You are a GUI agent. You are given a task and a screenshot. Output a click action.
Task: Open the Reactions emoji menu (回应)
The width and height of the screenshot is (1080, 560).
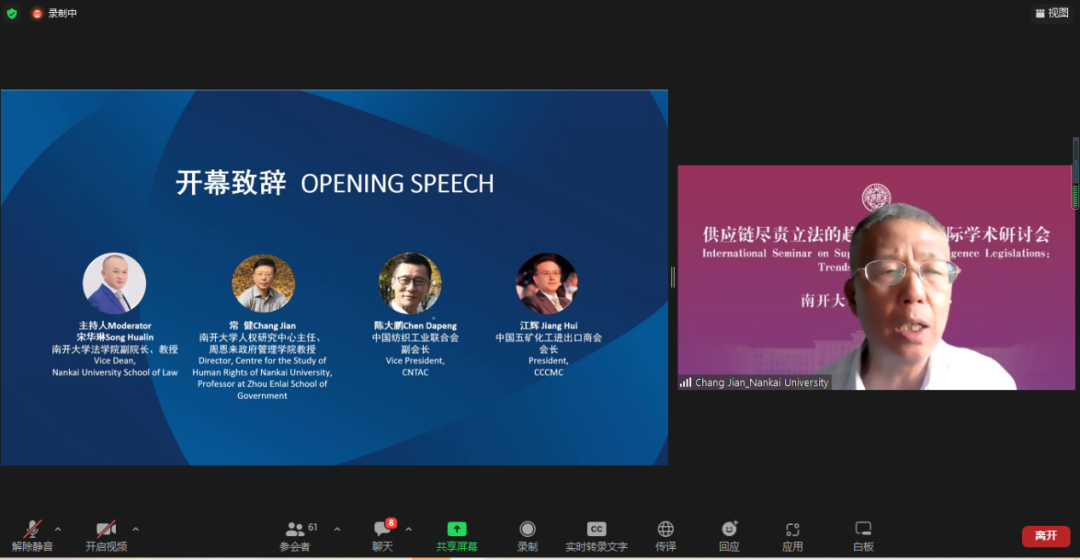729,535
